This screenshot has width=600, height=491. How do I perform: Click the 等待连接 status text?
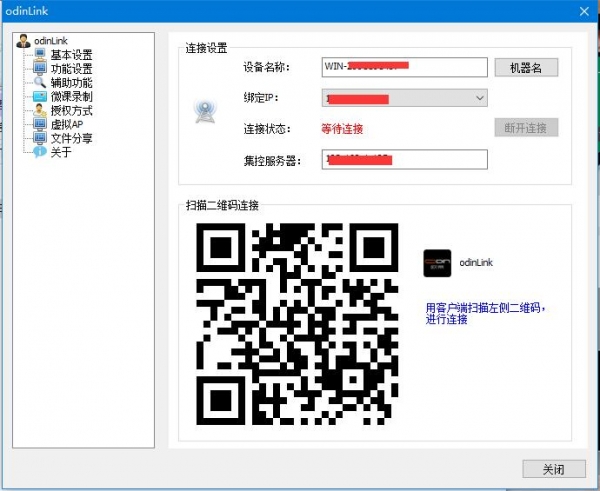342,129
